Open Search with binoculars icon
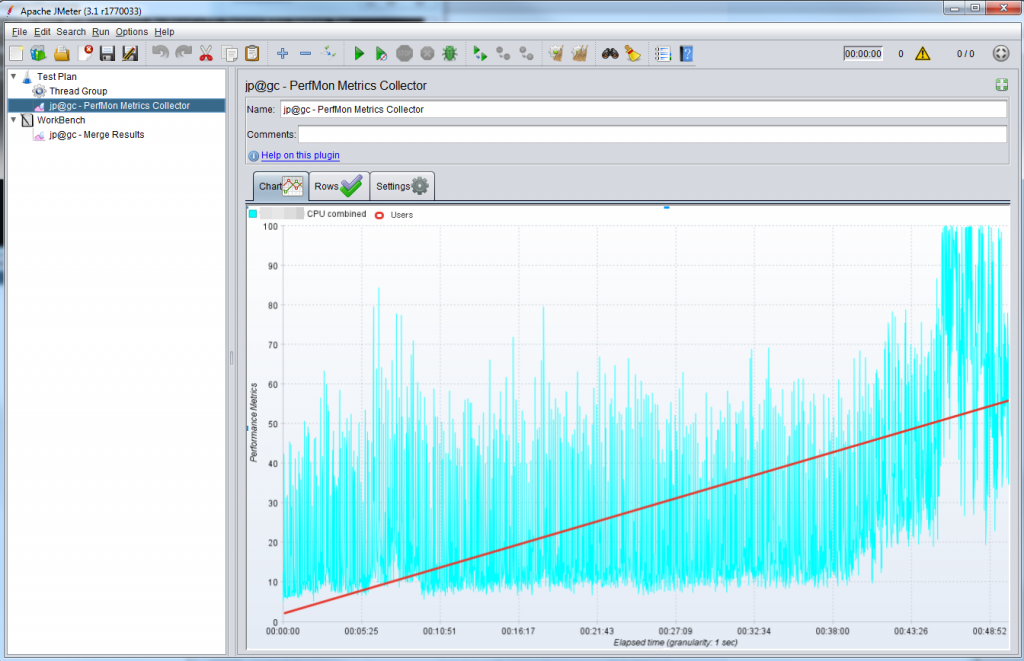 point(610,54)
